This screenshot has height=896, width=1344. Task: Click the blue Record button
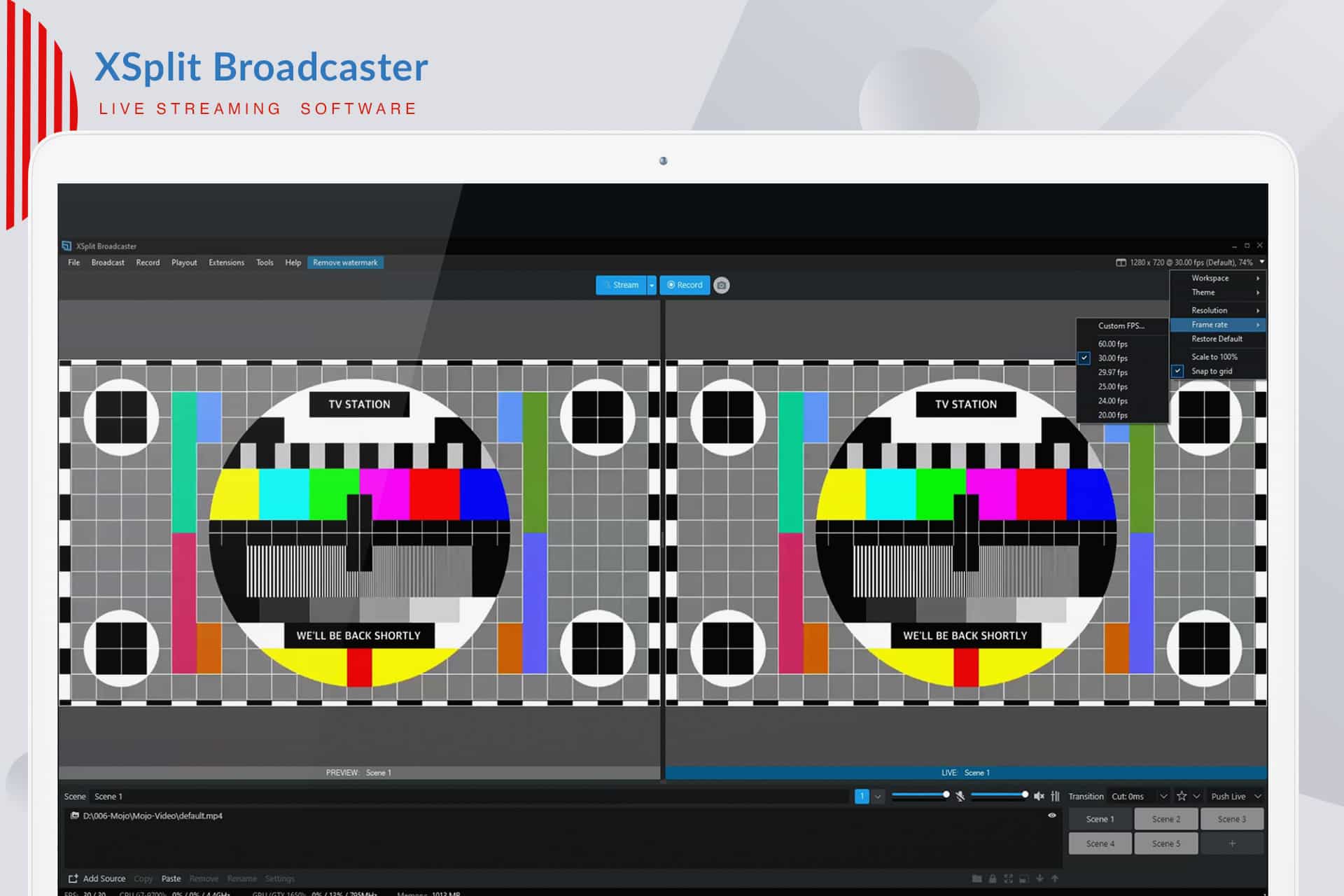(x=685, y=285)
